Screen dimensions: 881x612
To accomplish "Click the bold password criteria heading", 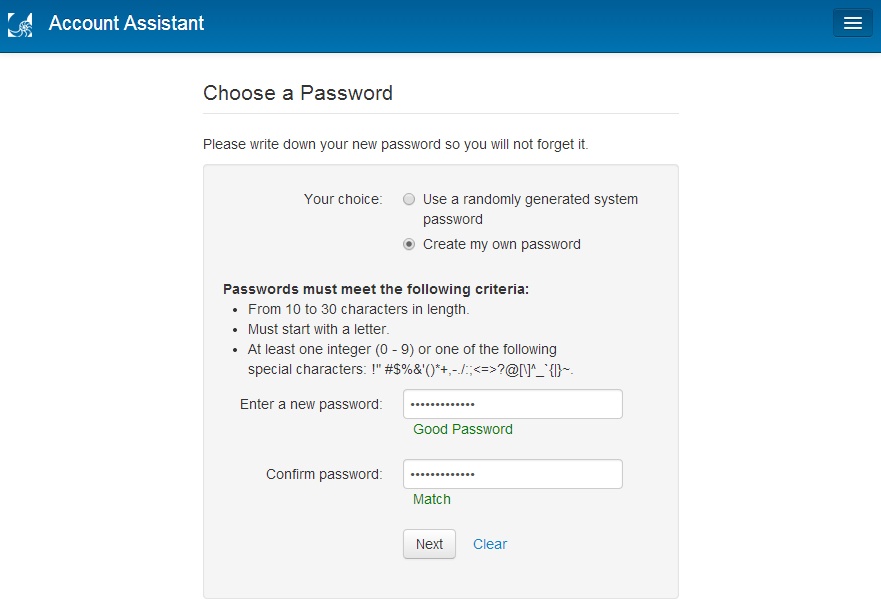I will (376, 289).
